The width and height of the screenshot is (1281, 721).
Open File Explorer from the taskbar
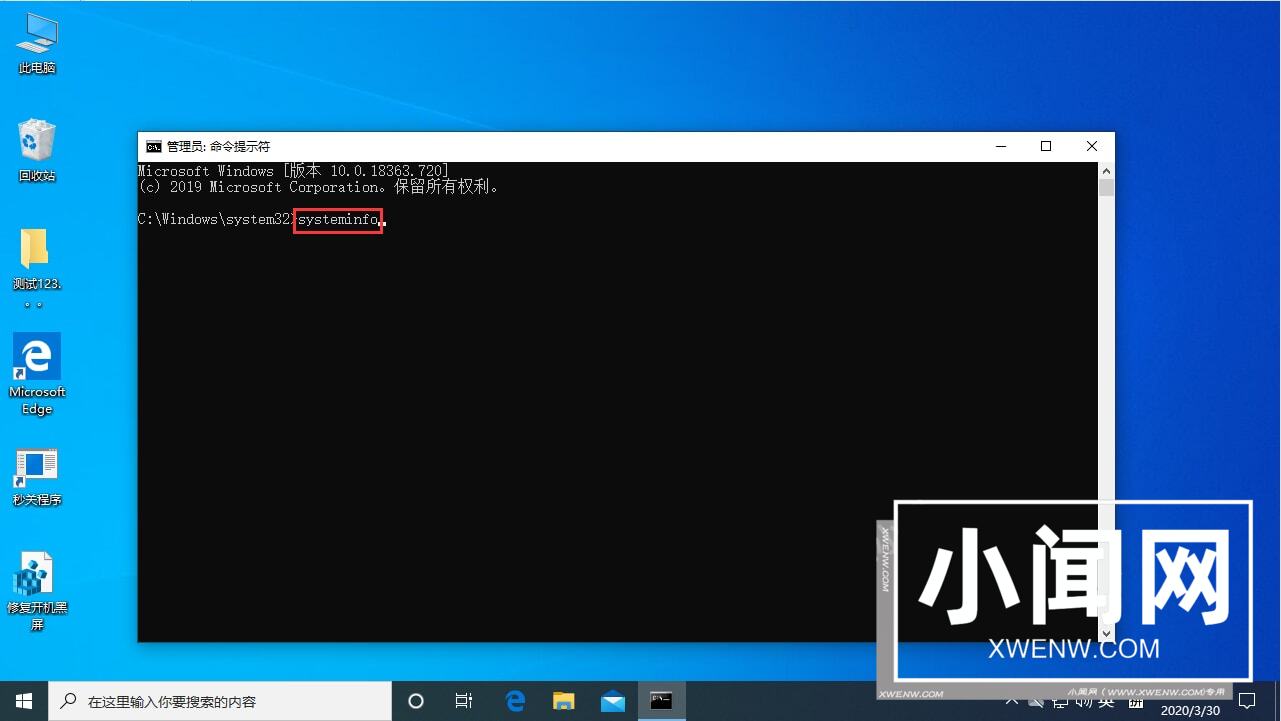(x=564, y=701)
